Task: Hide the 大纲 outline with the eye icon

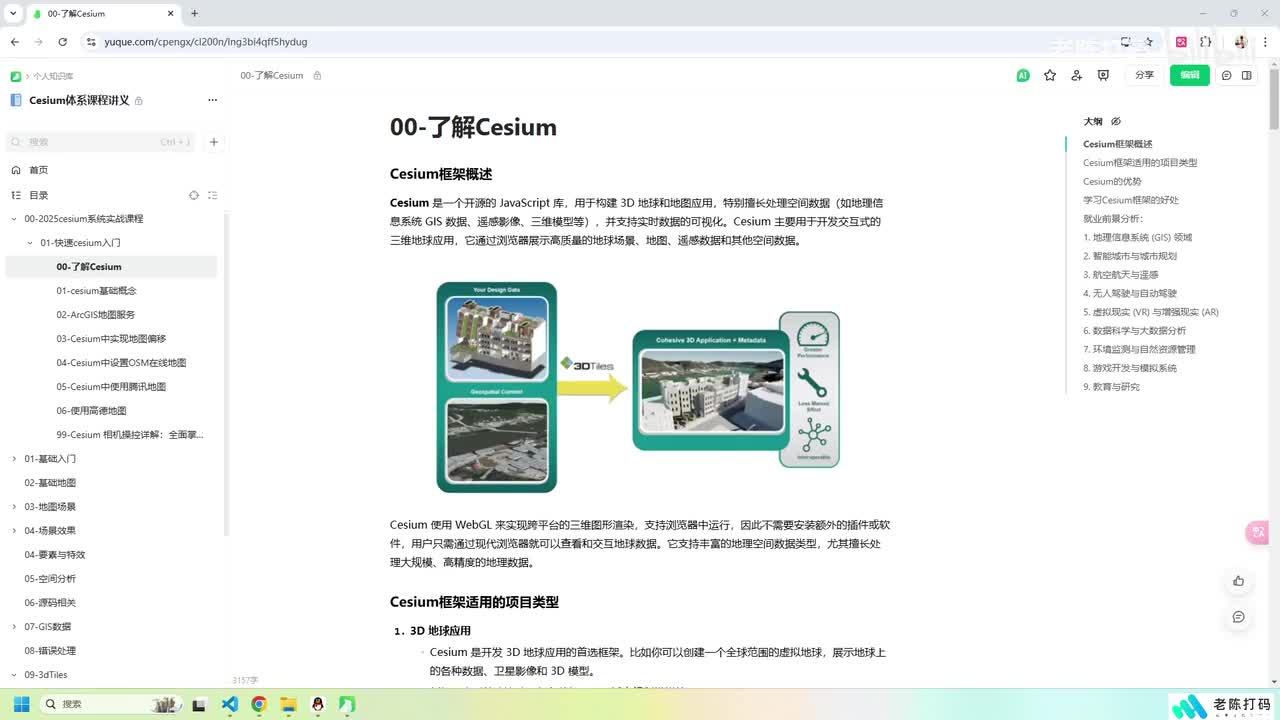Action: point(1116,121)
